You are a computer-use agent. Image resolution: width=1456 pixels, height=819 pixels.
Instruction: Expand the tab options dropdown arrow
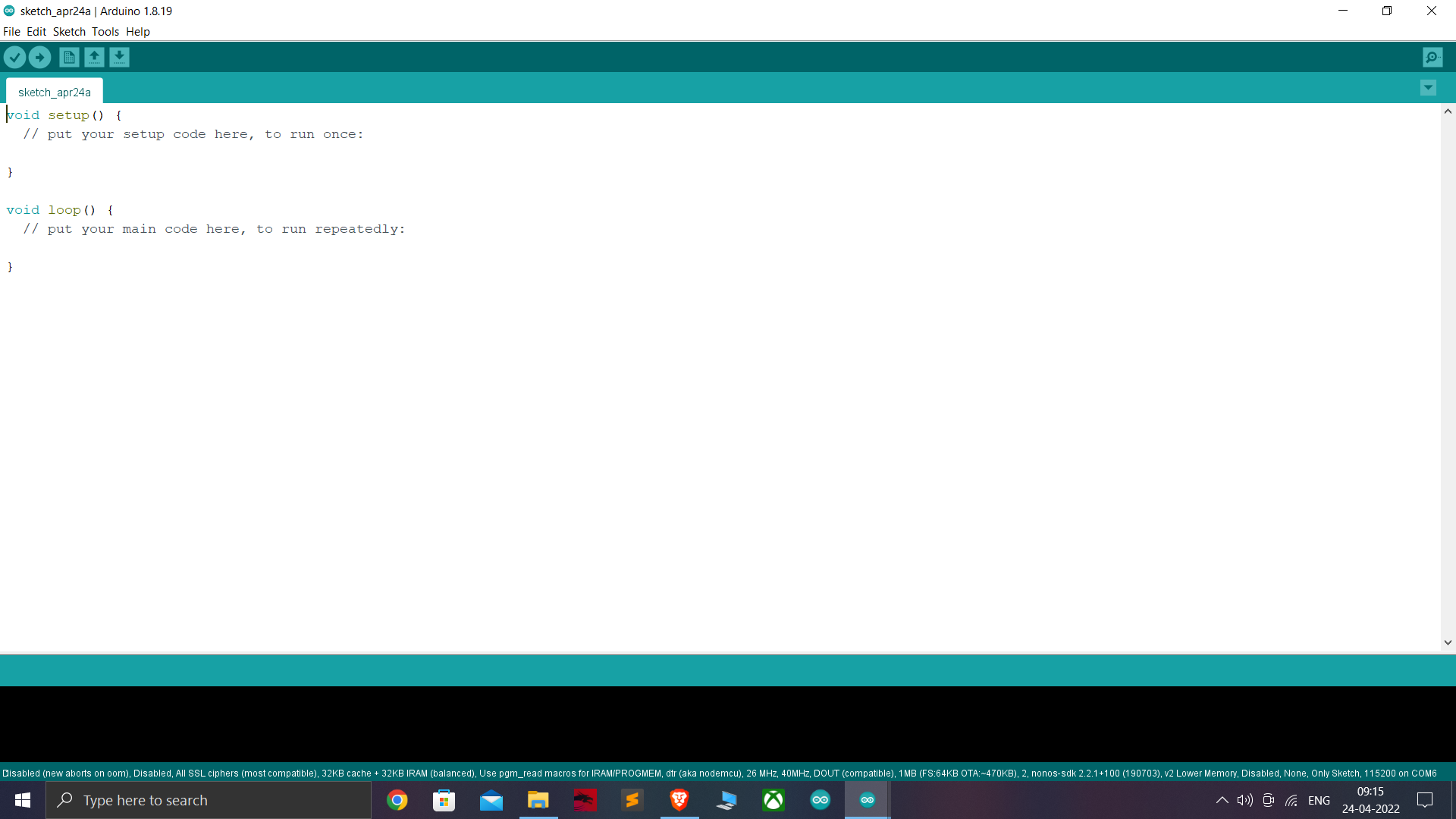click(1428, 88)
